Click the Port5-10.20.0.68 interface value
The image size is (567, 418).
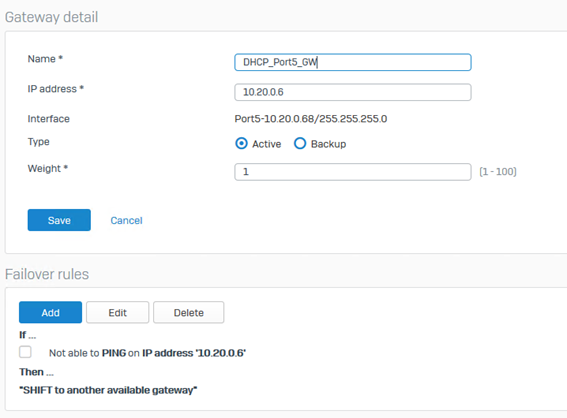pos(311,119)
